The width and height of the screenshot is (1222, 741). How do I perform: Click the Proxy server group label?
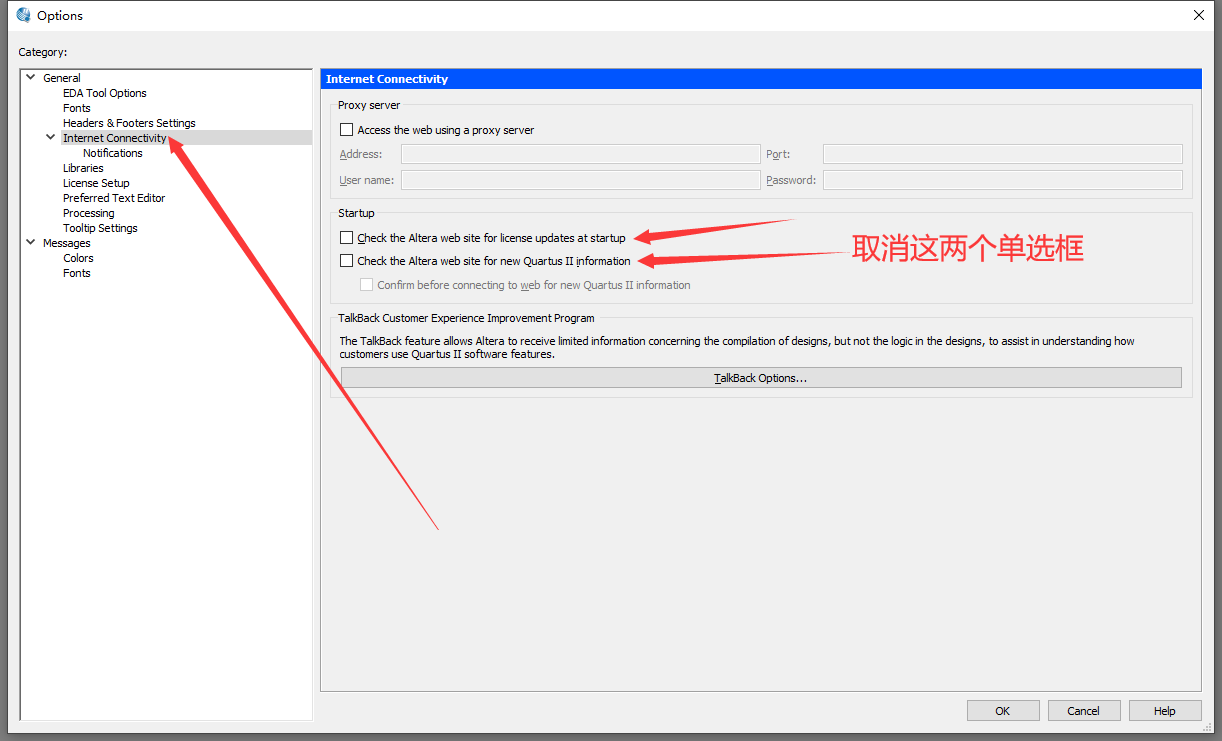[x=369, y=105]
